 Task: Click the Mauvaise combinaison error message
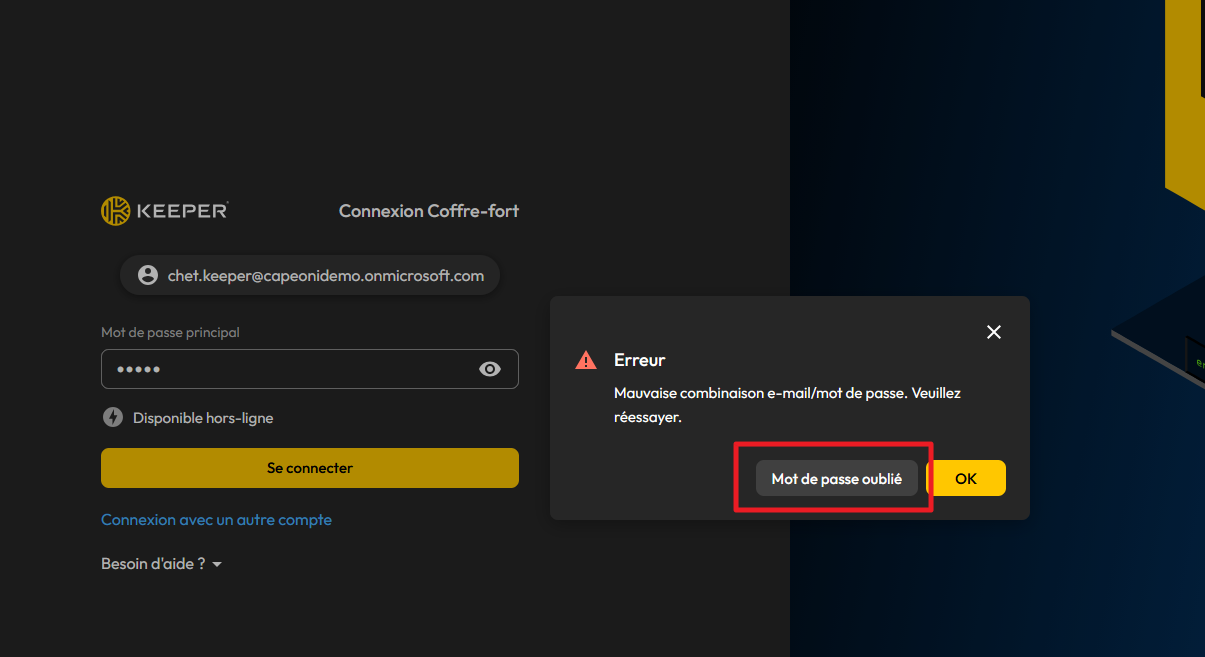point(787,405)
